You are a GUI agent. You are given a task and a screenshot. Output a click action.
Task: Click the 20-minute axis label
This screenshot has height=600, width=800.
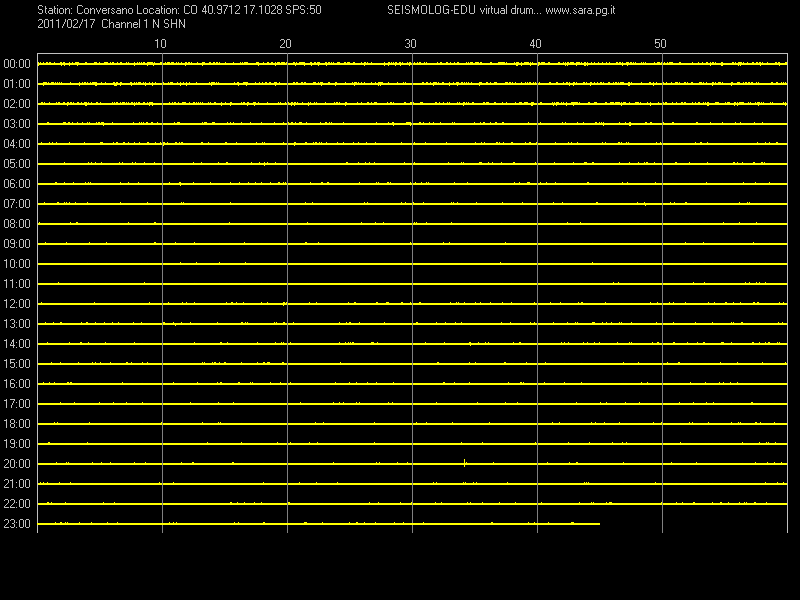(x=285, y=44)
